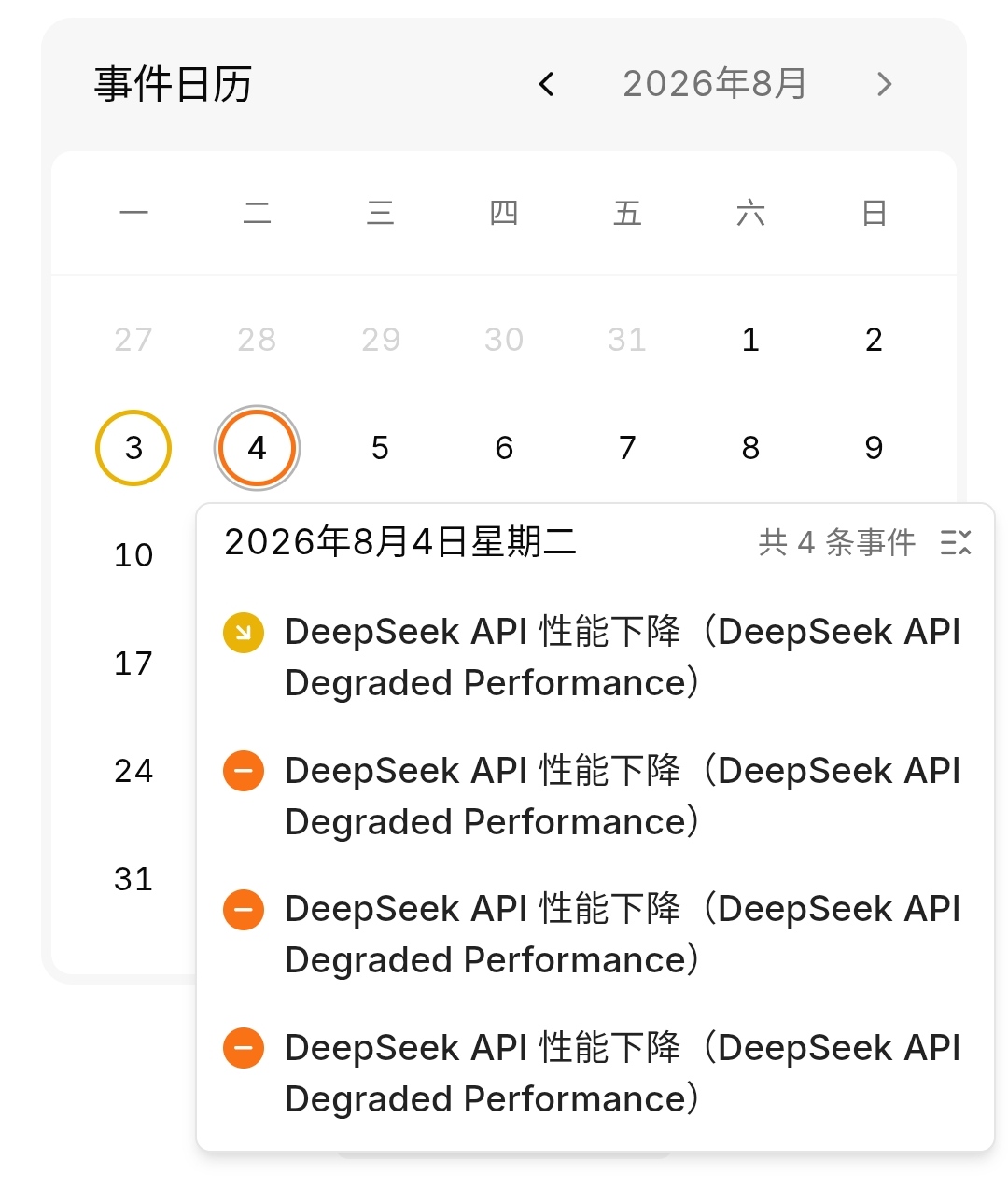
Task: Collapse the event list popup icon
Action: point(956,542)
